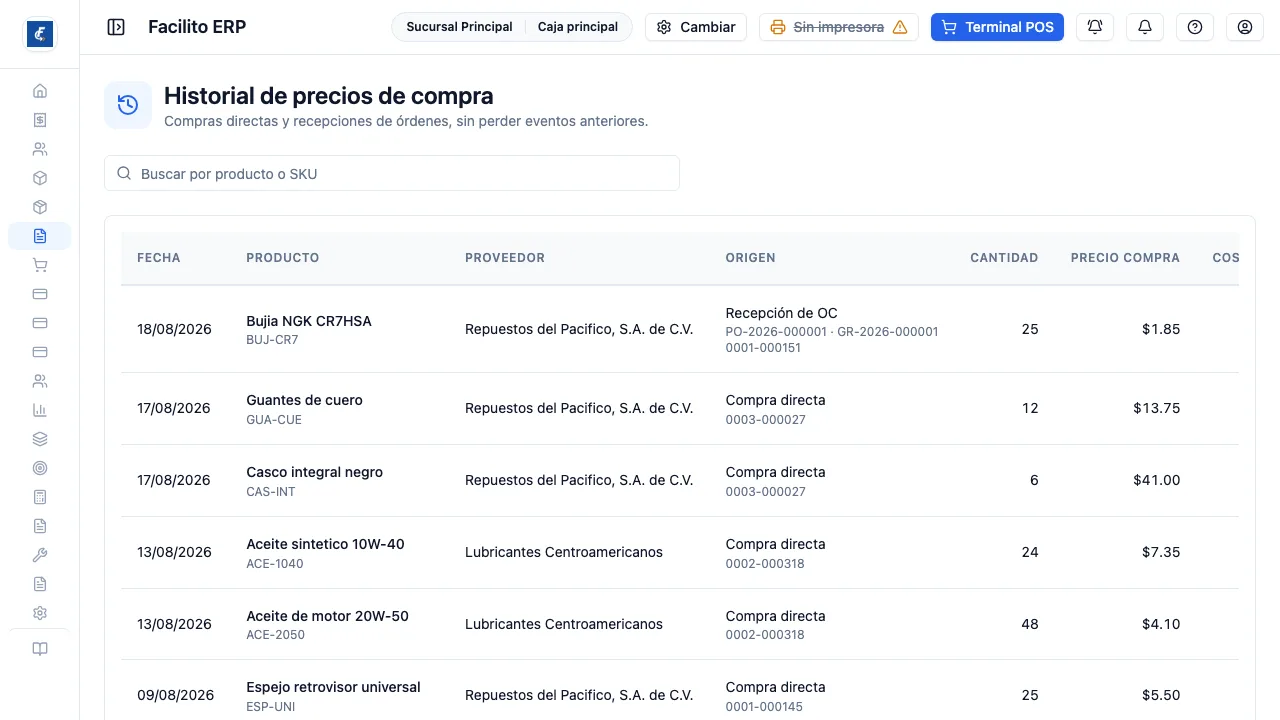Toggle the sidebar panel icon
The height and width of the screenshot is (720, 1280).
tap(116, 27)
